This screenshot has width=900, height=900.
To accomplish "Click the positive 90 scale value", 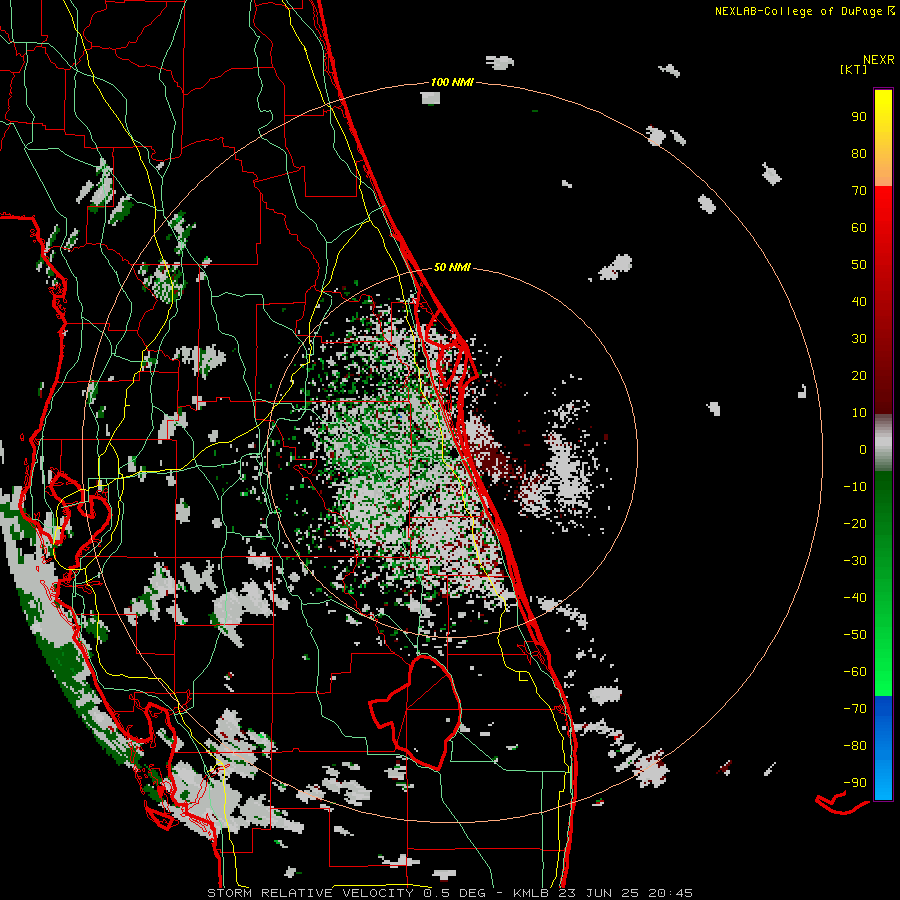I will [x=859, y=117].
